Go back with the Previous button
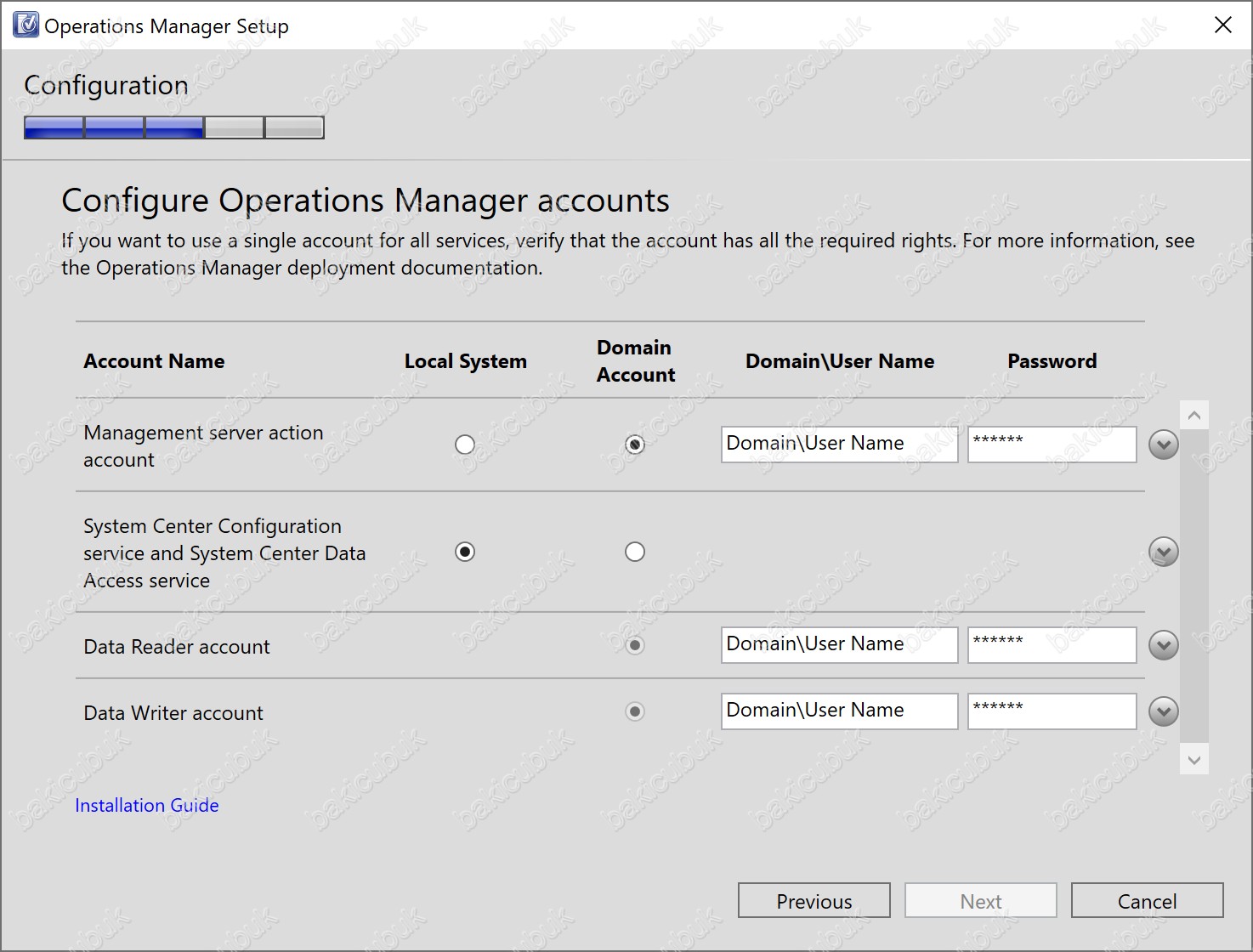This screenshot has height=952, width=1253. (x=814, y=900)
